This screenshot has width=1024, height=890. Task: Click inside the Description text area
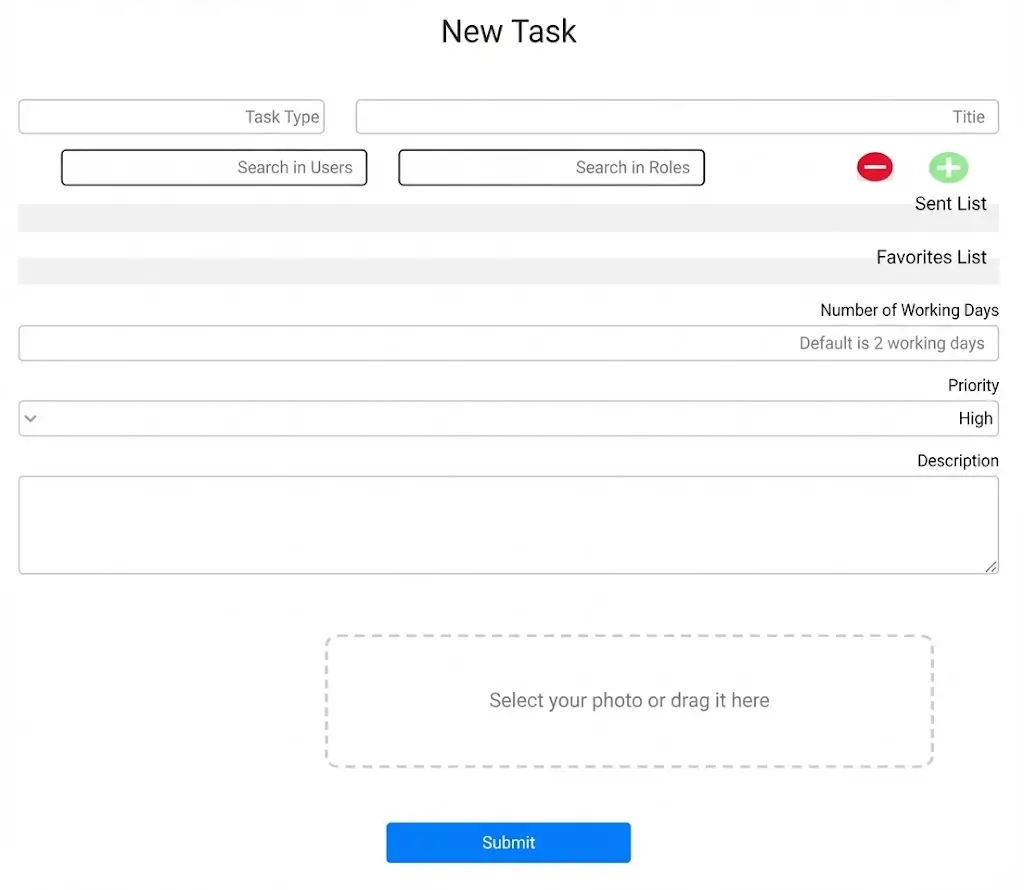click(508, 525)
